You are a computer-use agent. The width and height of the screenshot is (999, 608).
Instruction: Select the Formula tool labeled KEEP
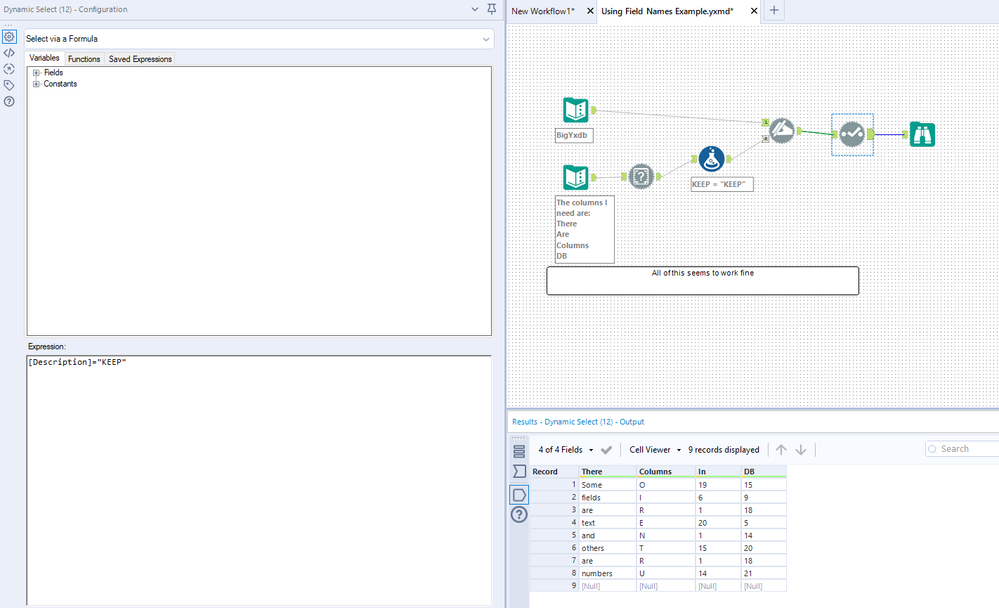pyautogui.click(x=711, y=159)
